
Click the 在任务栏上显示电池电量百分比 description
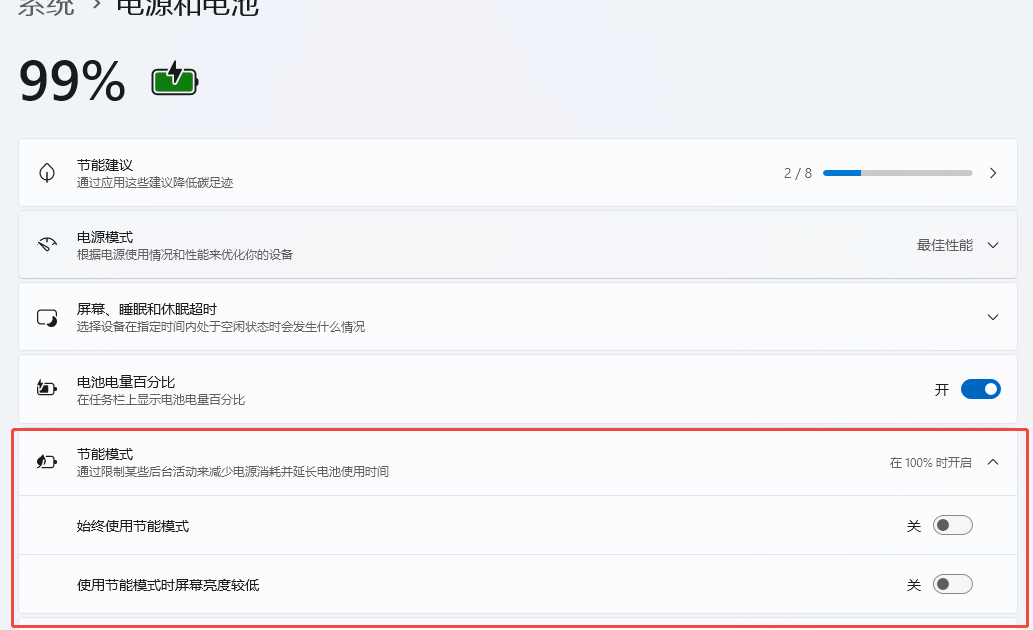click(x=161, y=399)
